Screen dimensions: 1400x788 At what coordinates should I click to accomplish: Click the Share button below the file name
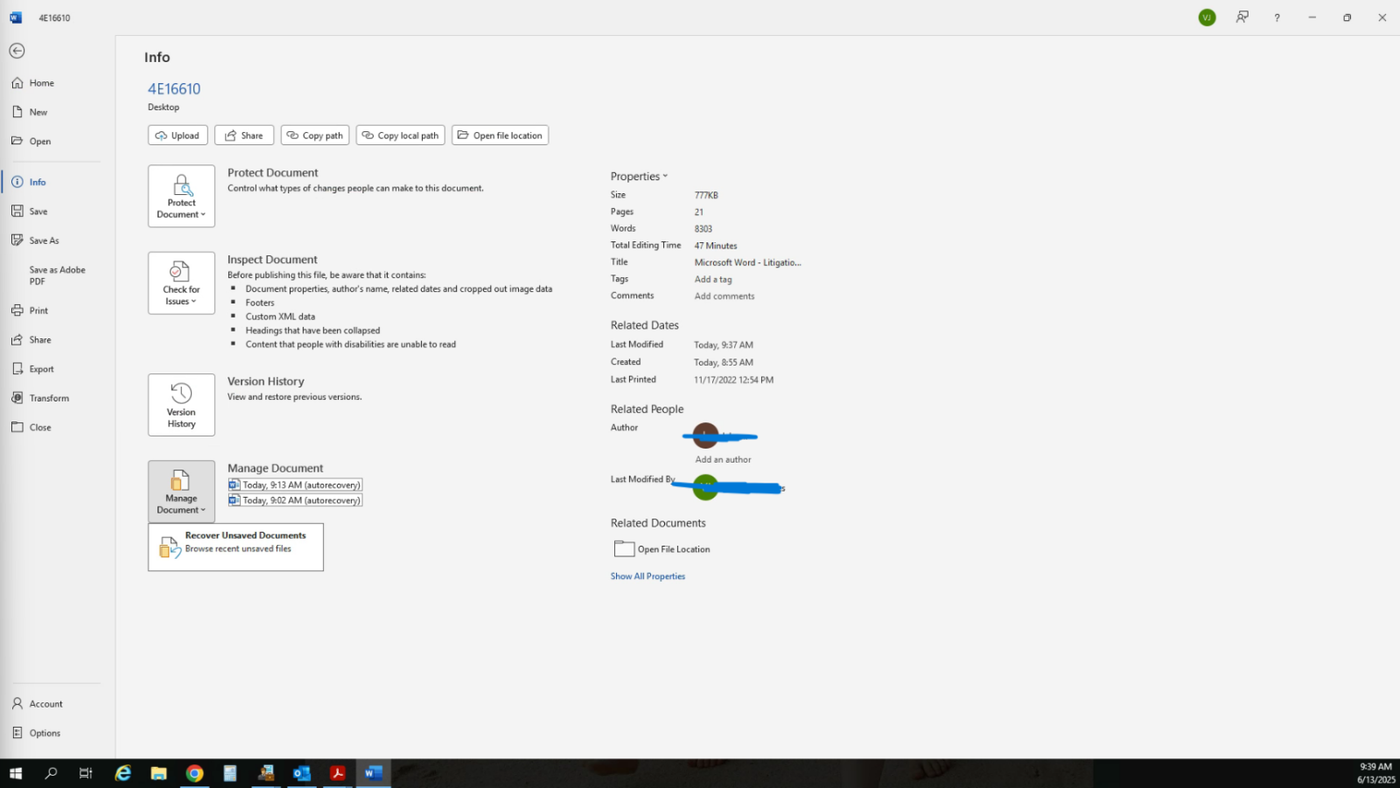click(244, 135)
